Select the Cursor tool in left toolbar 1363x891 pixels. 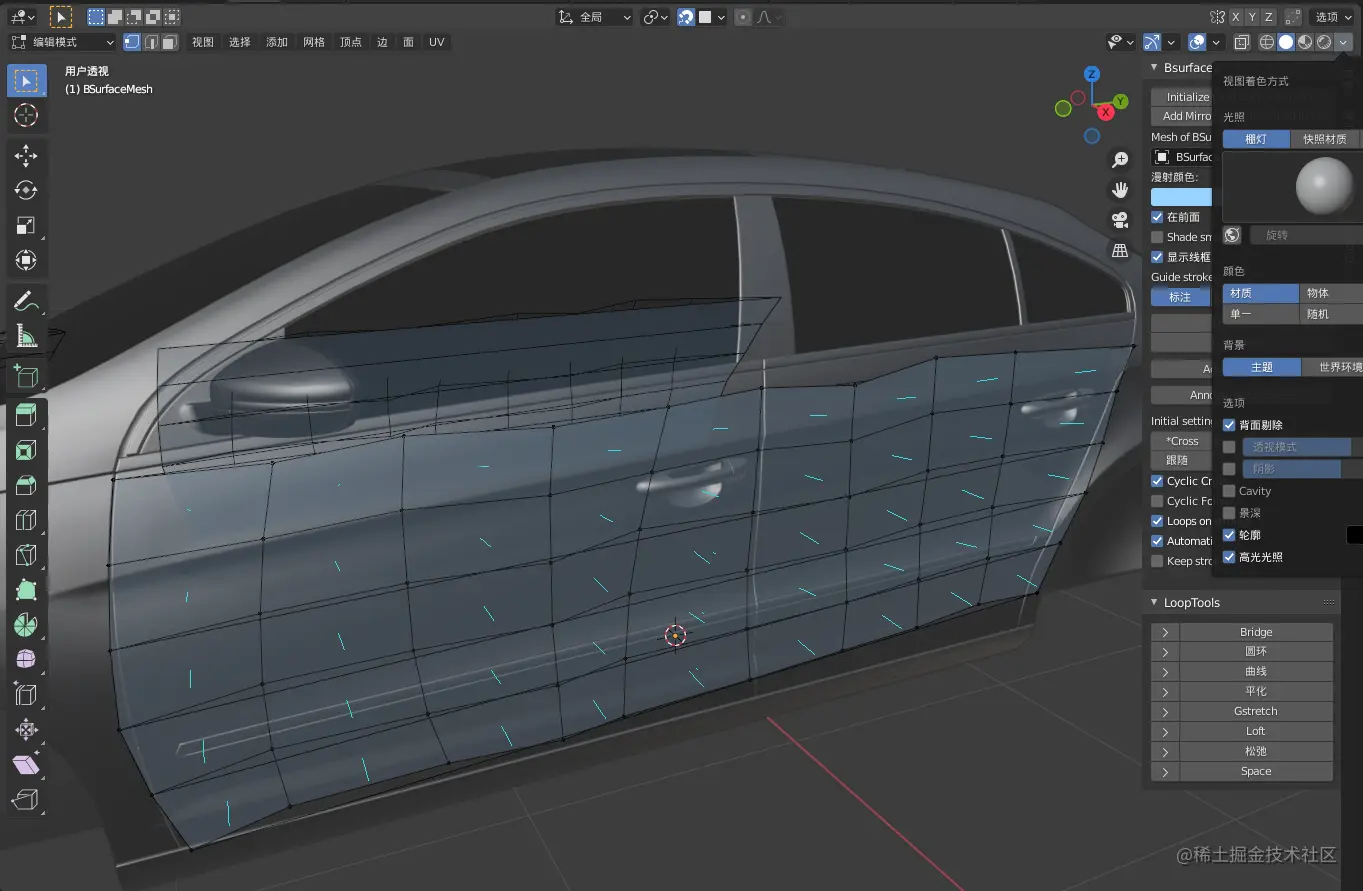(x=26, y=115)
